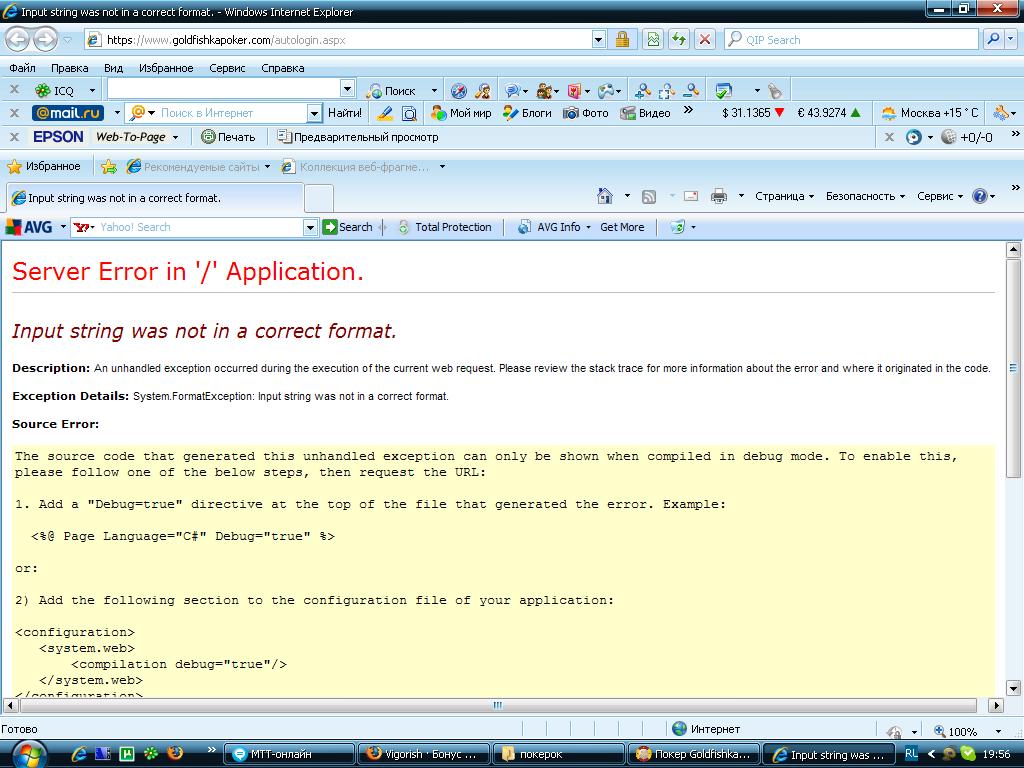This screenshot has height=768, width=1024.
Task: Click the Stop loading red X icon
Action: pos(705,40)
